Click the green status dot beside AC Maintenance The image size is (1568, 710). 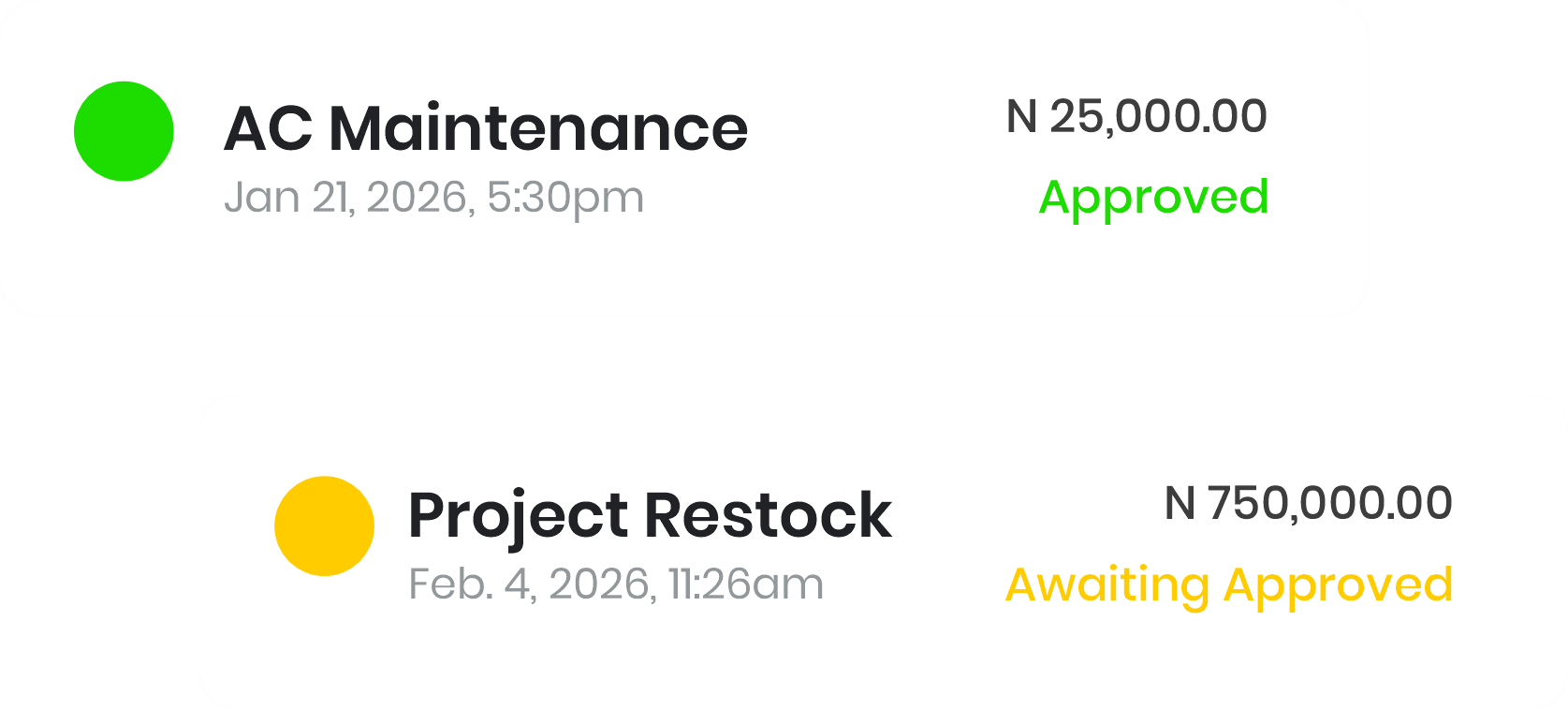click(124, 131)
